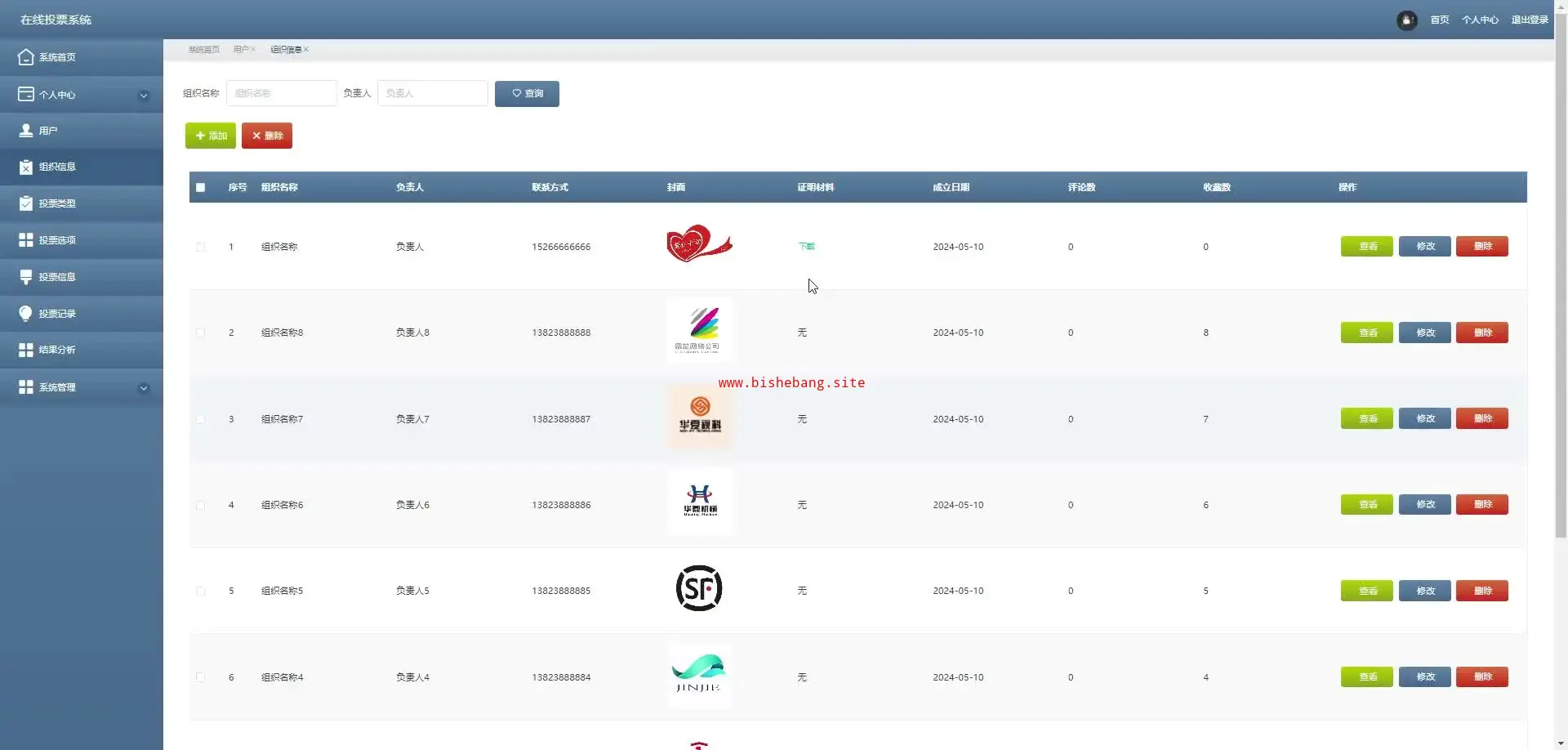Click 查看 in the 组织名称7 row
The width and height of the screenshot is (1568, 750).
click(x=1367, y=419)
